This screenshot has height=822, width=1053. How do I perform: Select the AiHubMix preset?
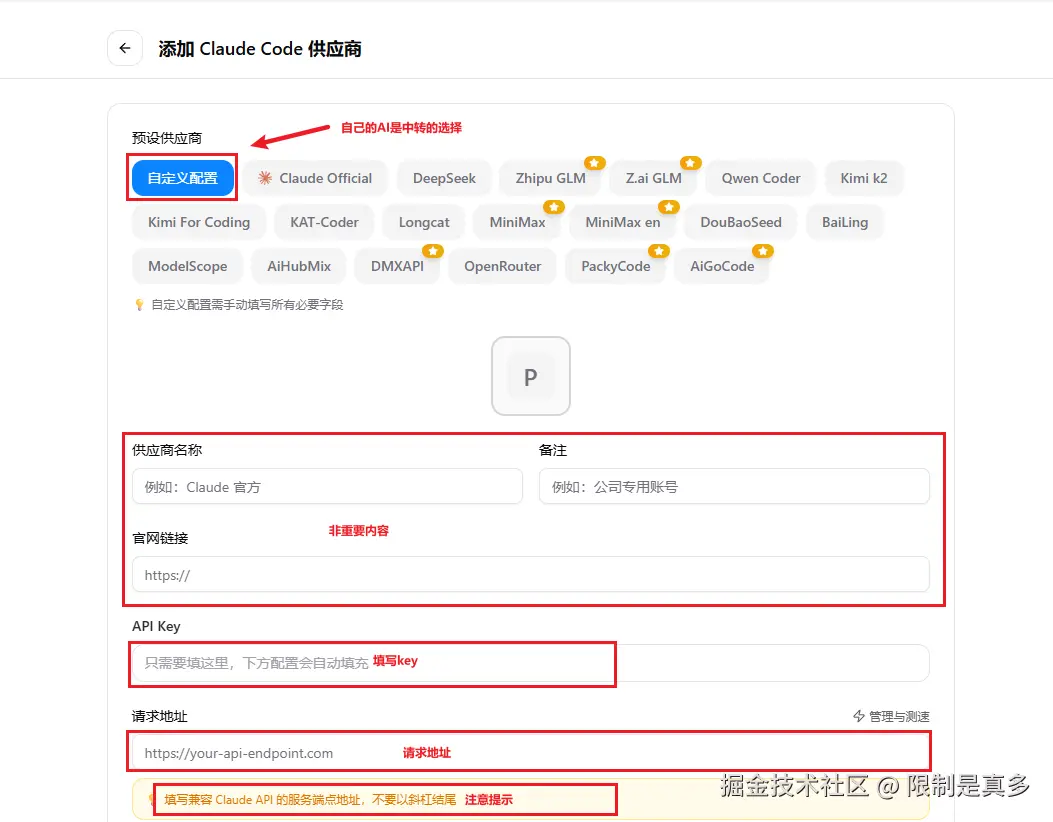pos(299,266)
